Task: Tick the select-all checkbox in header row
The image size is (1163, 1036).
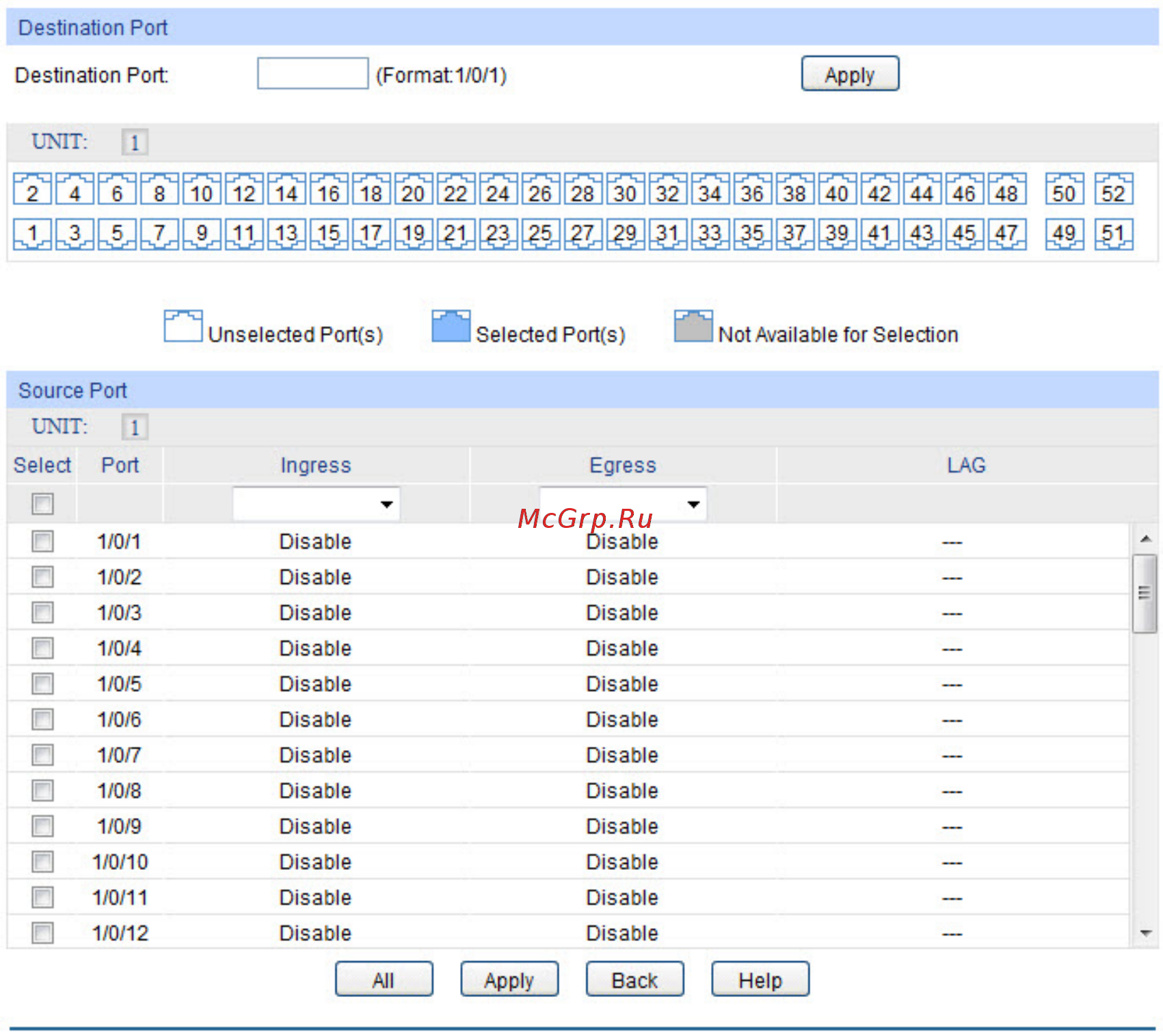Action: (x=42, y=504)
